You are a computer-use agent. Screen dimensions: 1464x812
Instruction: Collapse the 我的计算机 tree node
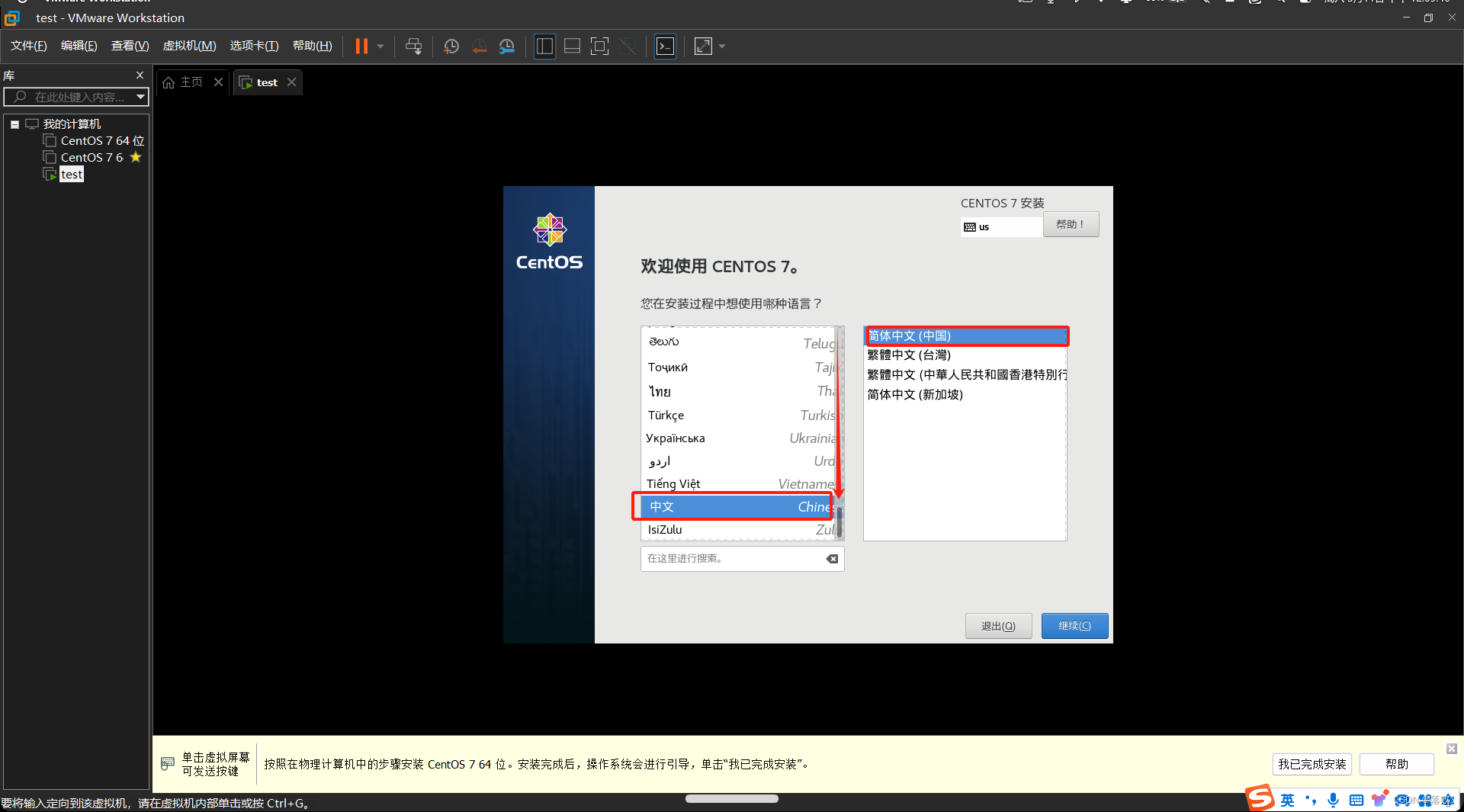(x=14, y=124)
